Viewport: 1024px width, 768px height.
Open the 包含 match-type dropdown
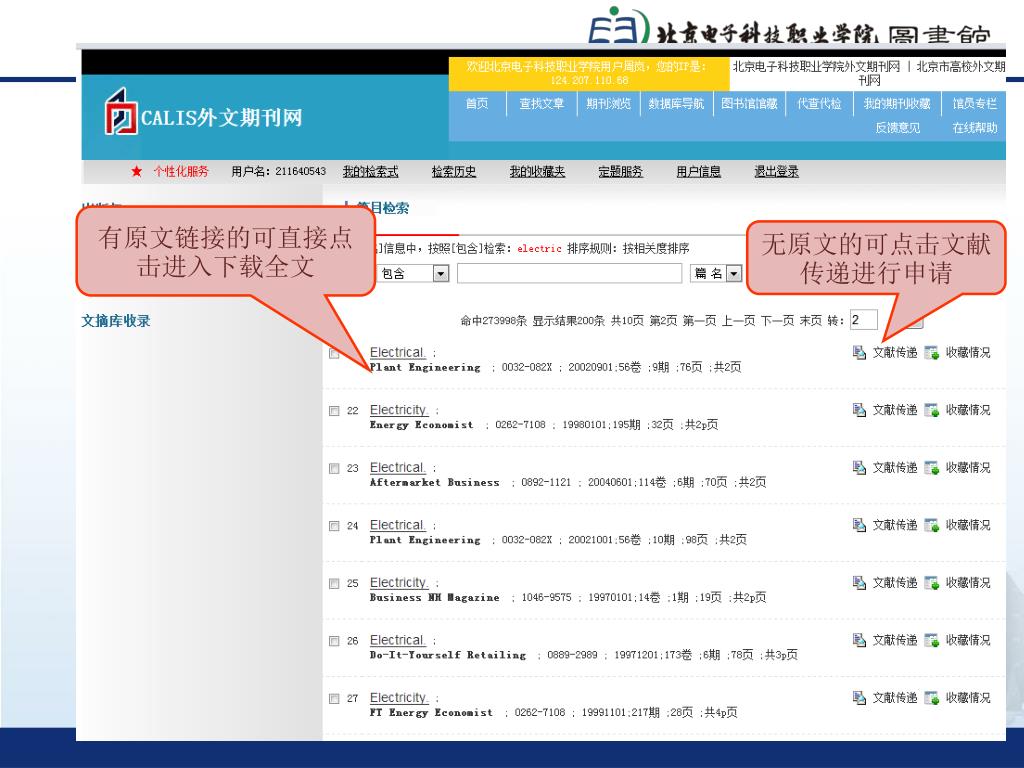[x=441, y=274]
